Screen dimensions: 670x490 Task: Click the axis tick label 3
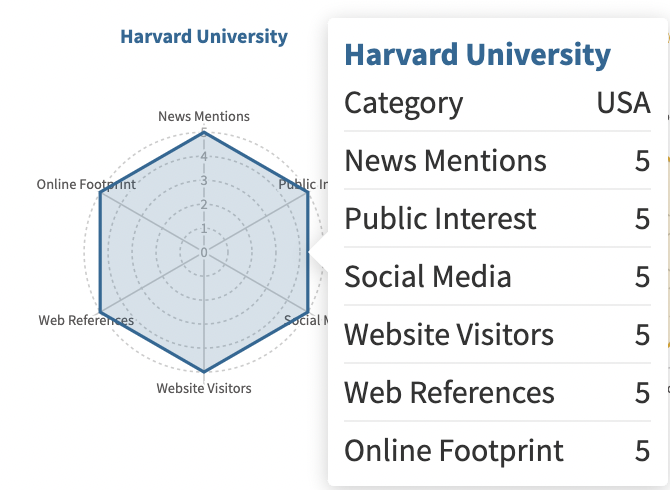pyautogui.click(x=204, y=181)
